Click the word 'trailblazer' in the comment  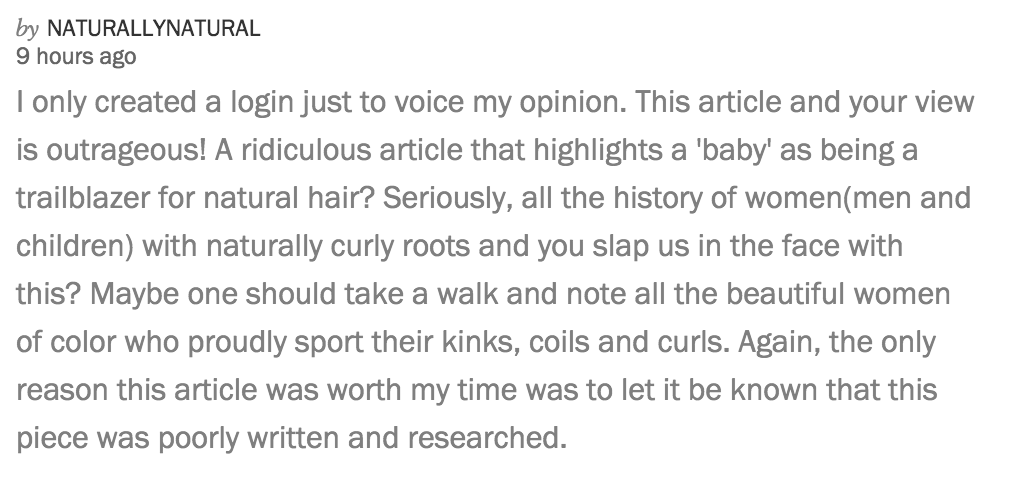click(x=77, y=199)
